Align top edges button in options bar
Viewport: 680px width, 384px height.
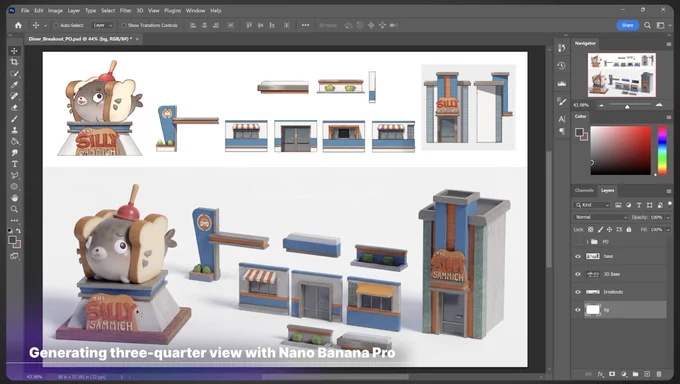click(x=249, y=25)
